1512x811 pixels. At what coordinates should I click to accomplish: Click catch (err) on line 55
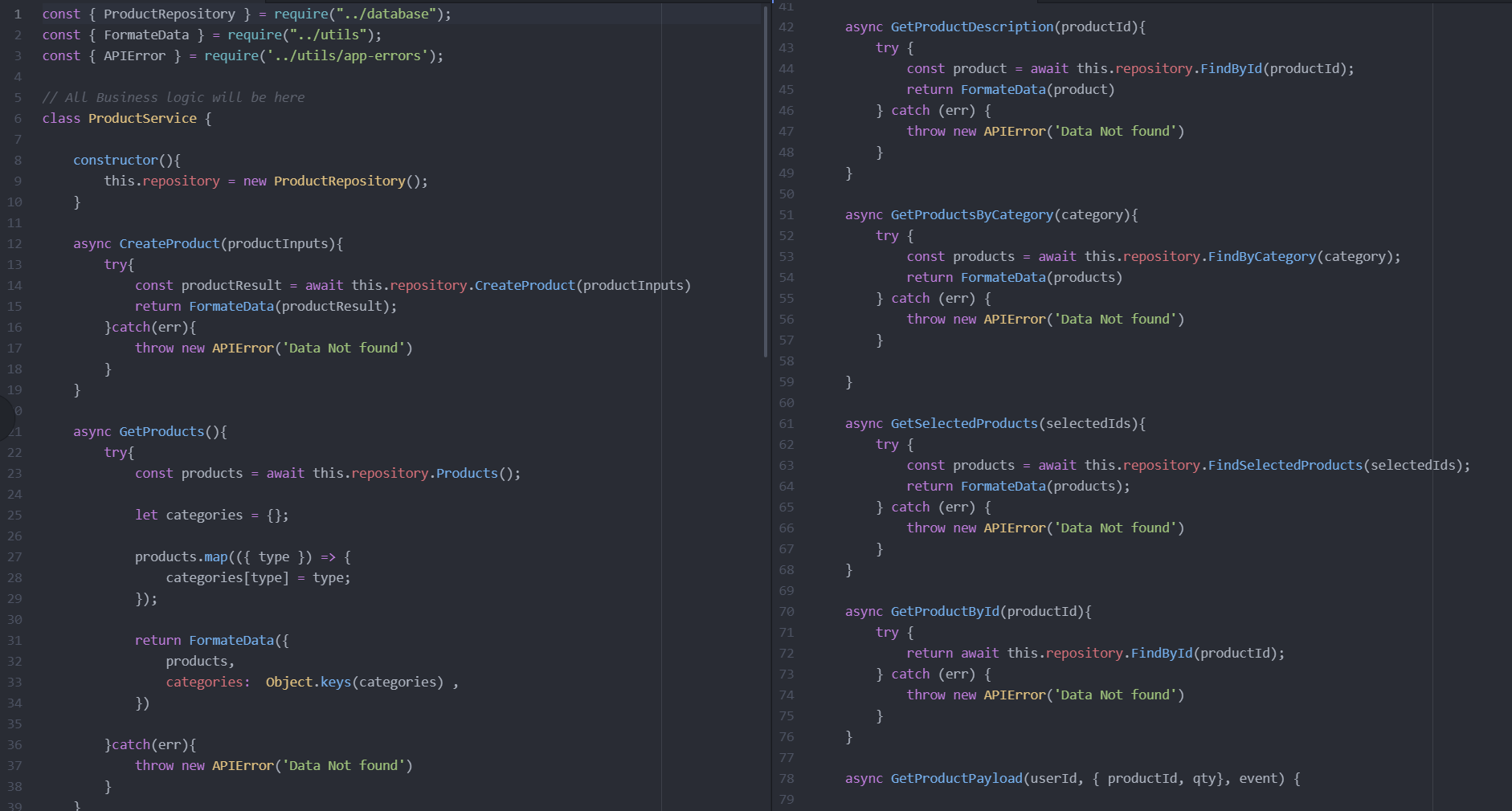click(x=934, y=298)
